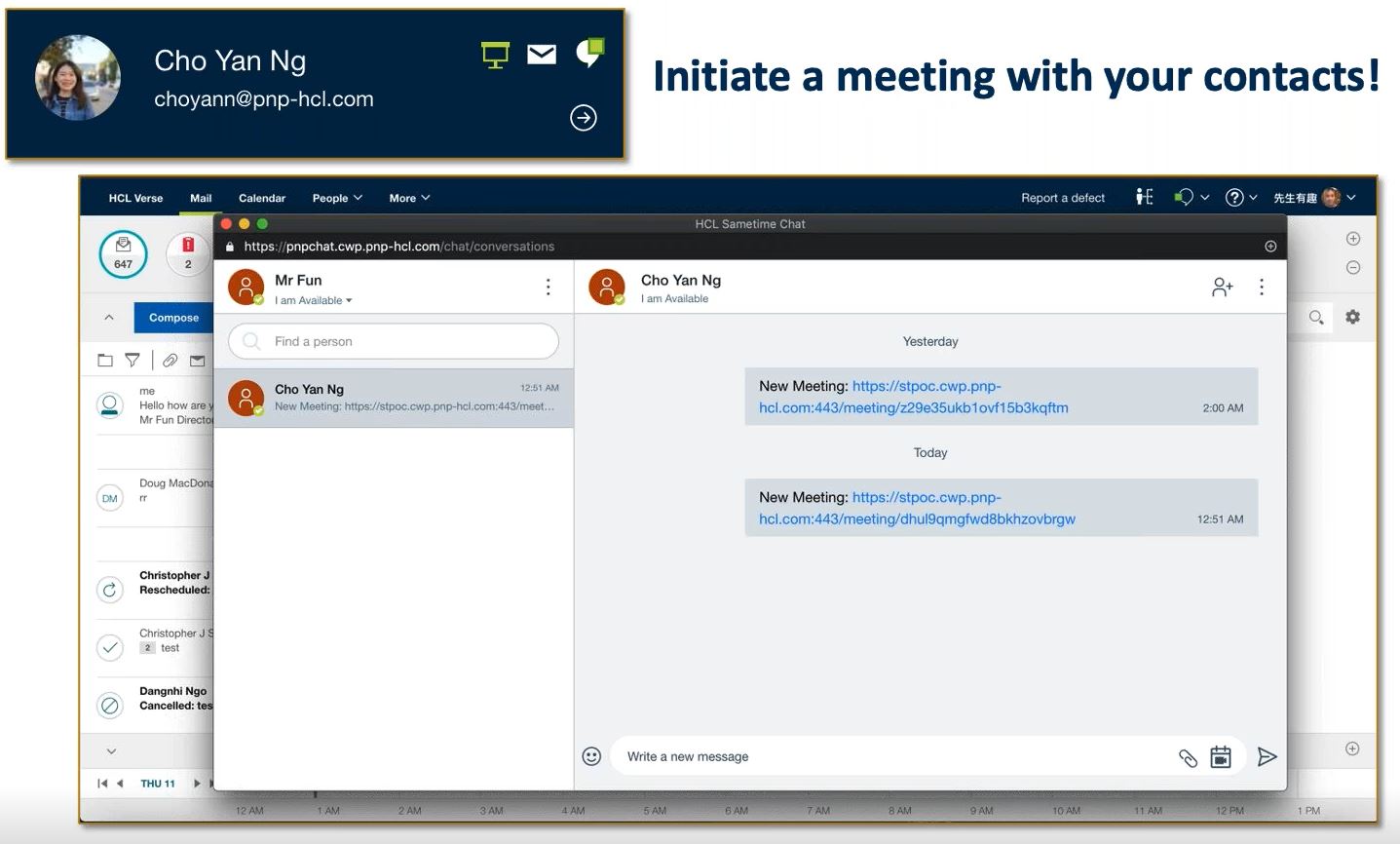Open Mr Fun's three-dot options menu
Screen dimensions: 1400x844
pyautogui.click(x=549, y=287)
